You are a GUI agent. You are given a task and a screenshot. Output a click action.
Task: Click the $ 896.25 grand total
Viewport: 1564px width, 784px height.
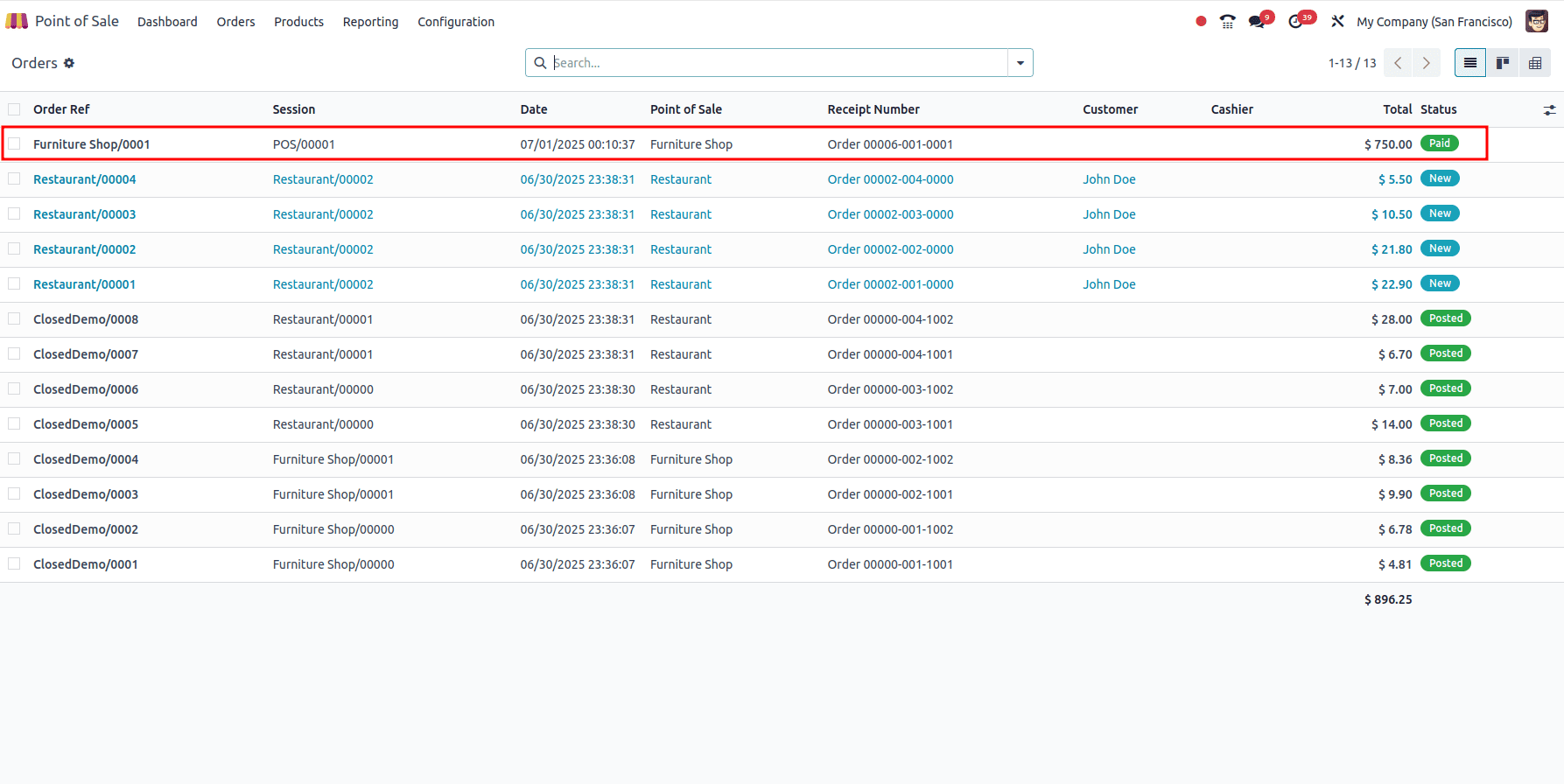pos(1388,599)
